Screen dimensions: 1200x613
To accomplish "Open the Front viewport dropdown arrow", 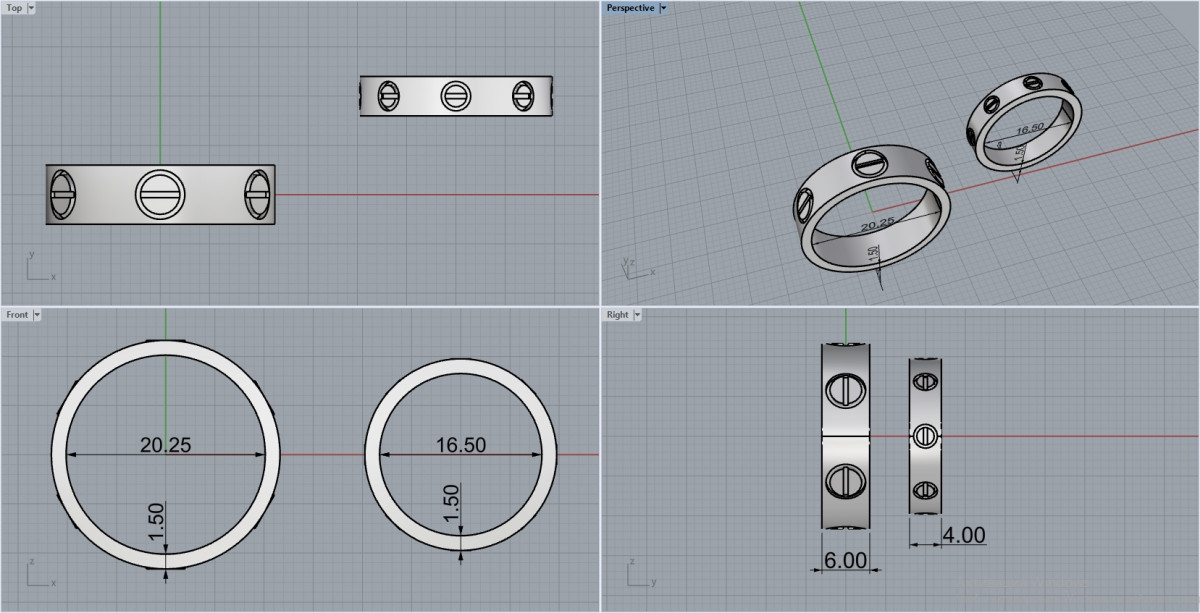I will click(37, 315).
